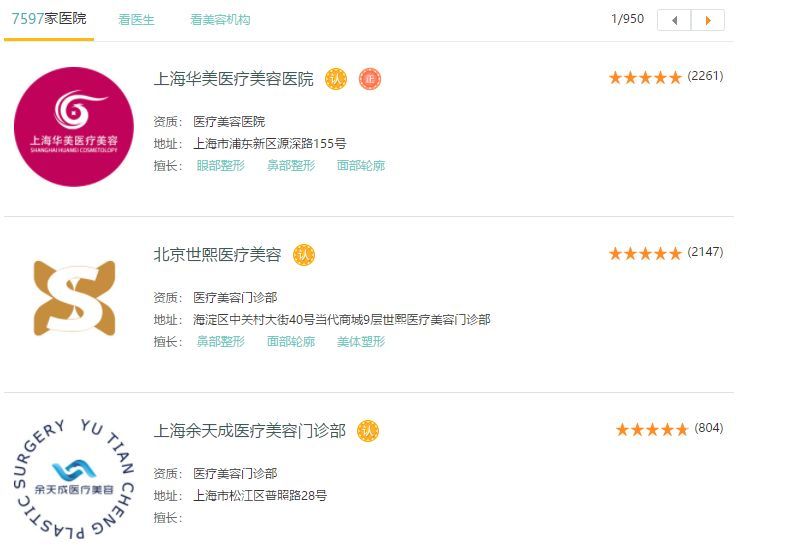Screen dimensions: 788x557
Task: Open the 余天成医疗美容 circular logo
Action: tap(73, 479)
